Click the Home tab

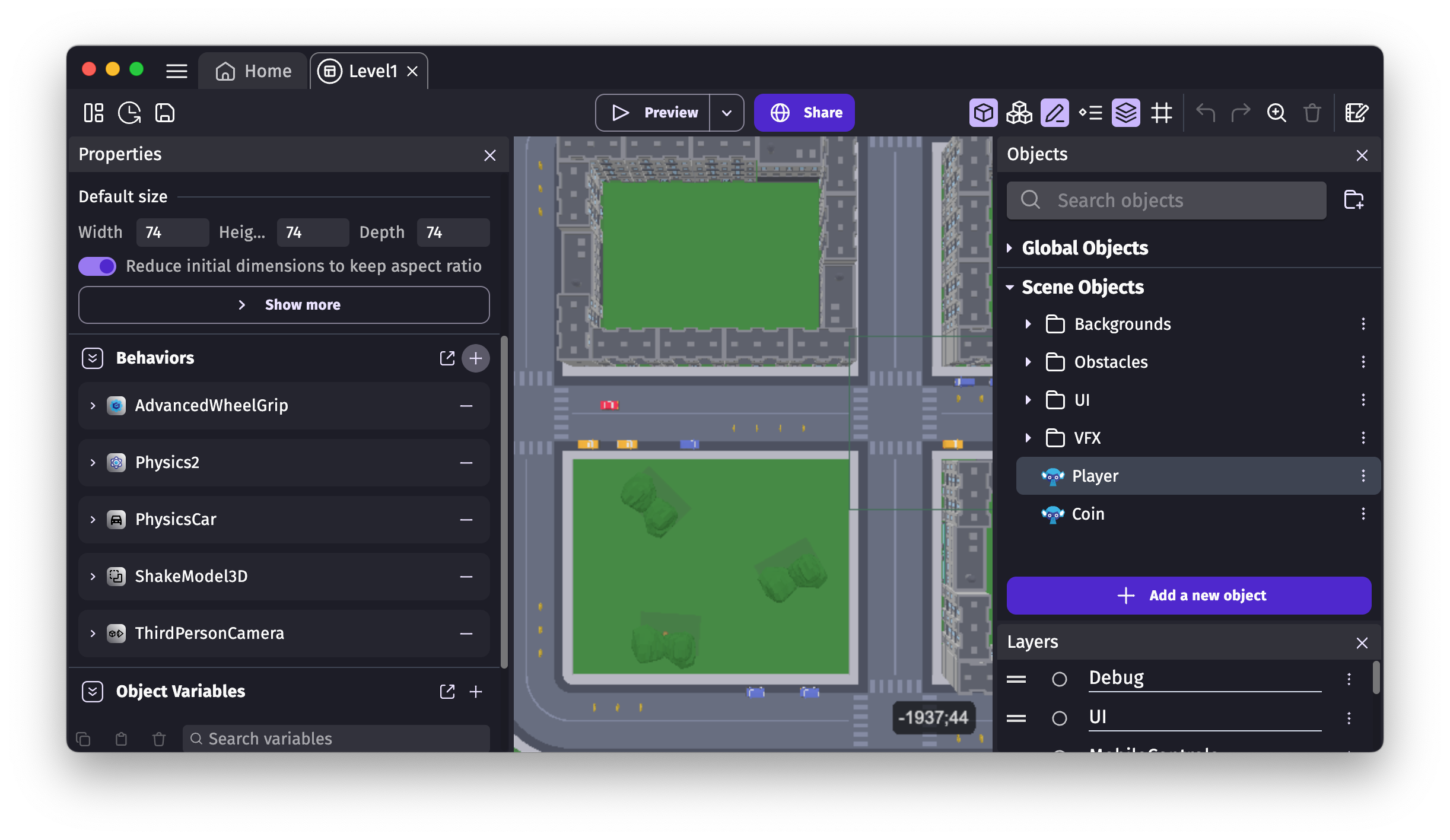[254, 71]
